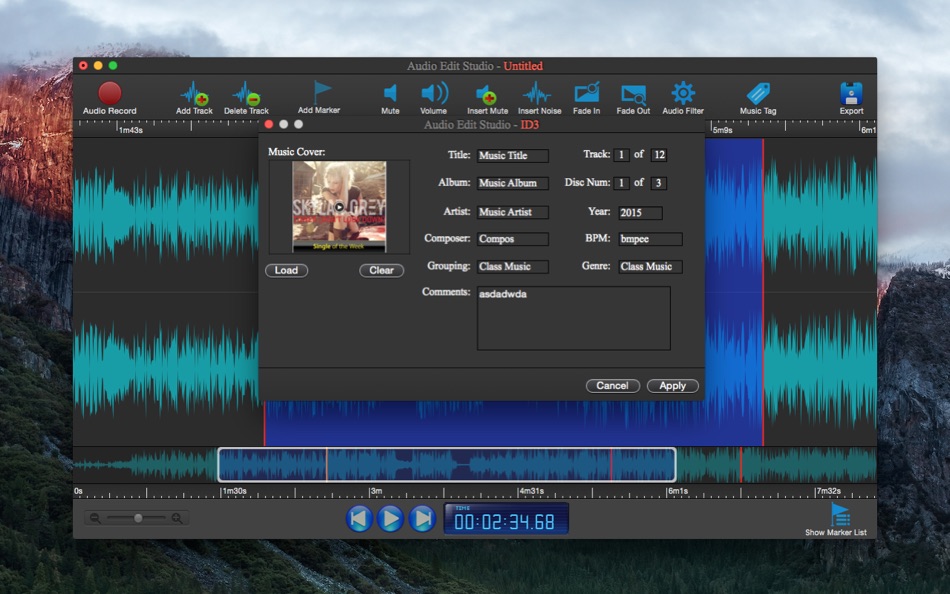The height and width of the screenshot is (594, 950).
Task: Apply the ID3 tag changes
Action: coord(673,385)
